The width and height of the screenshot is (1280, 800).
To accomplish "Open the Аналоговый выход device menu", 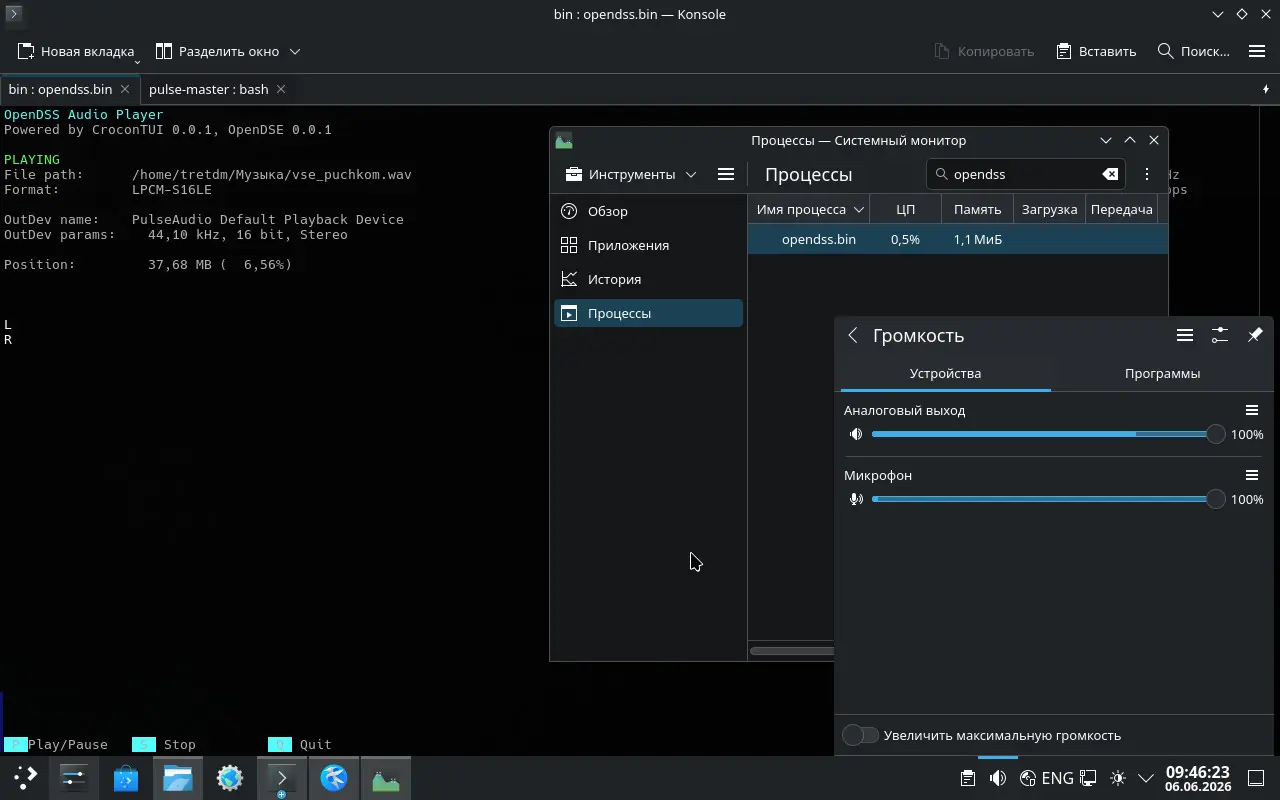I will click(x=1251, y=410).
